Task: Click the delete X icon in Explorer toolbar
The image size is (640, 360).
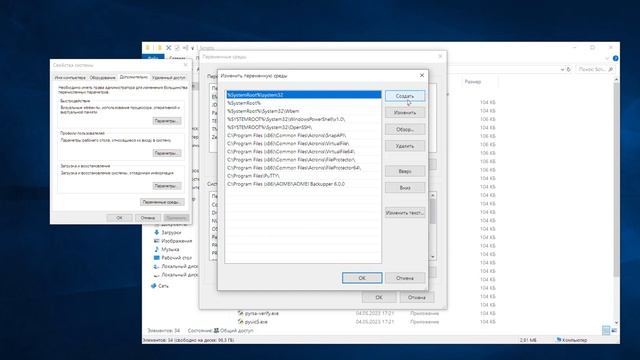Action: click(x=169, y=48)
